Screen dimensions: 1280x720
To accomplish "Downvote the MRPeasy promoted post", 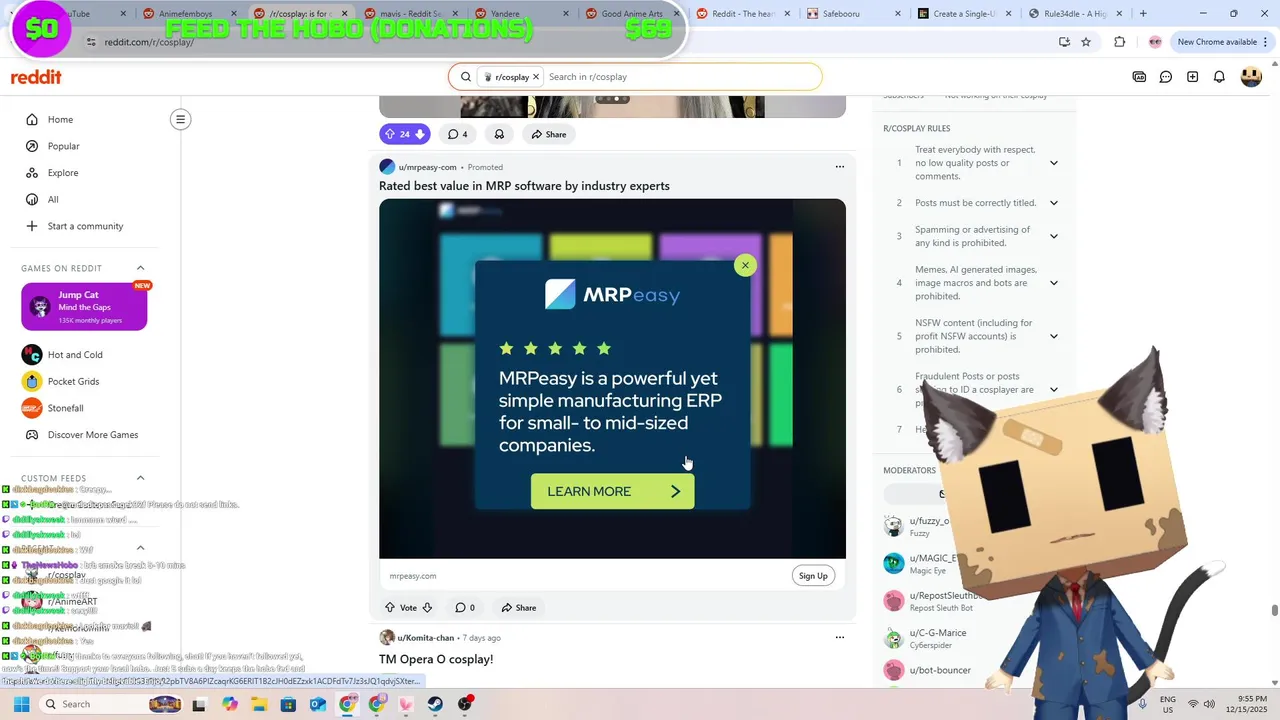I will [x=427, y=607].
